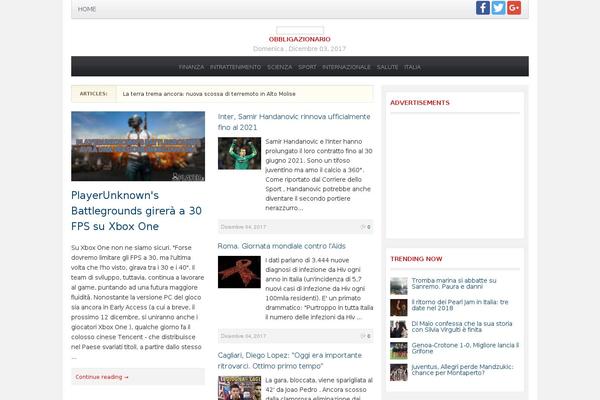The height and width of the screenshot is (400, 600).
Task: Open the INTERNAZIONALE section
Action: pos(346,67)
